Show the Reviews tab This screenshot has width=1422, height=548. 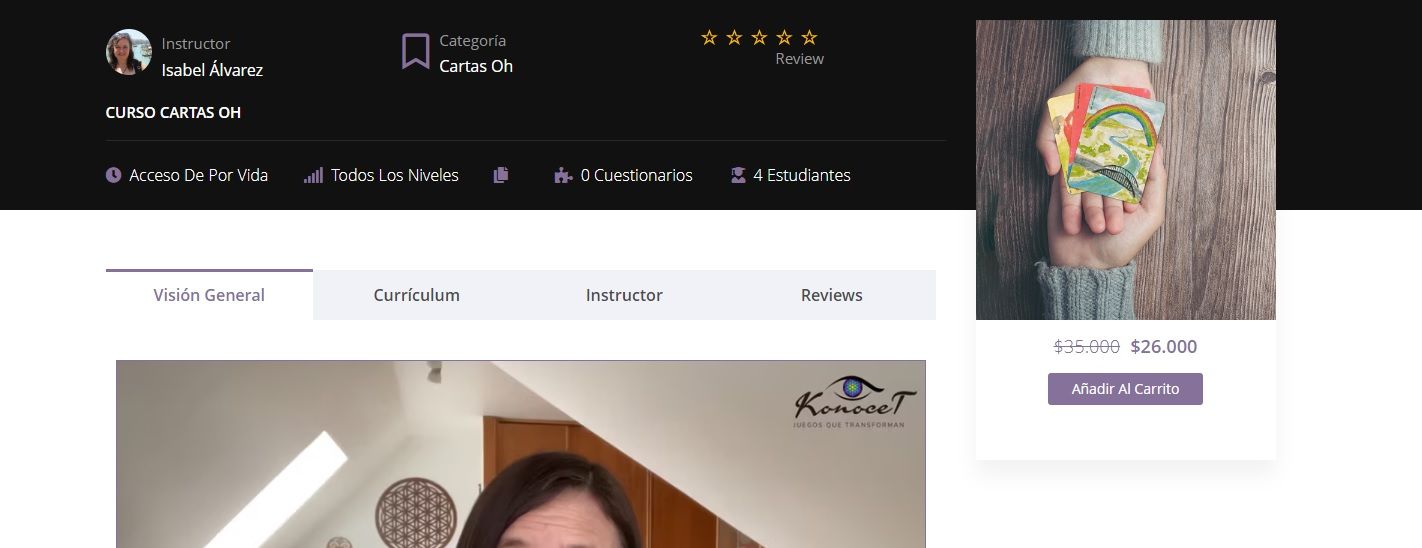pyautogui.click(x=832, y=295)
